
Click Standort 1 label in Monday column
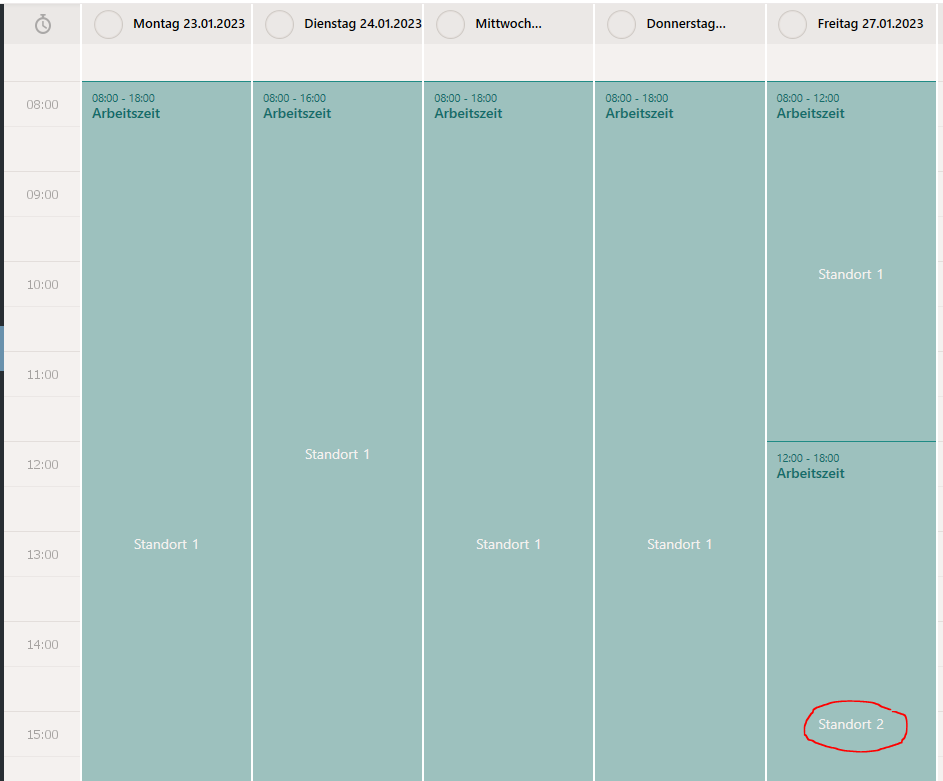coord(166,544)
